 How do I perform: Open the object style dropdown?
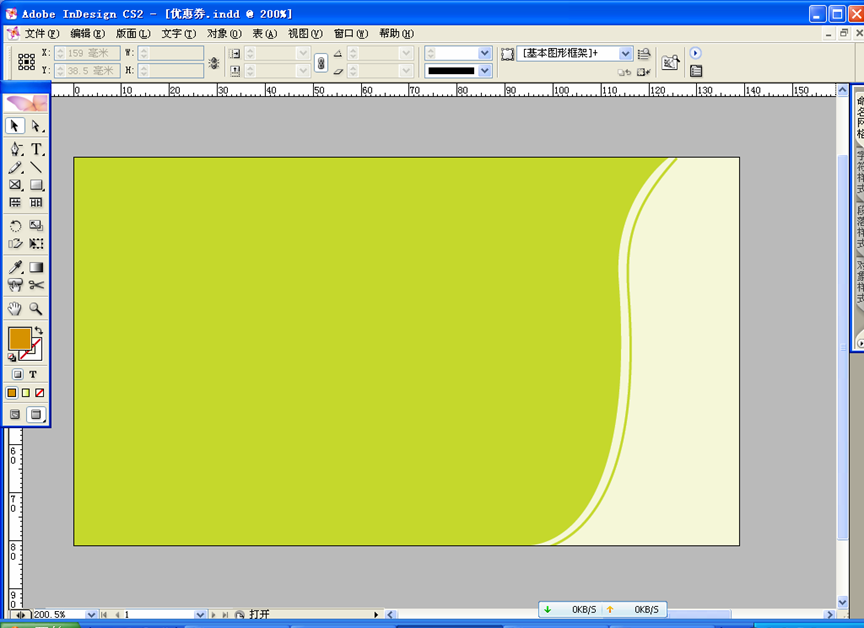point(626,53)
